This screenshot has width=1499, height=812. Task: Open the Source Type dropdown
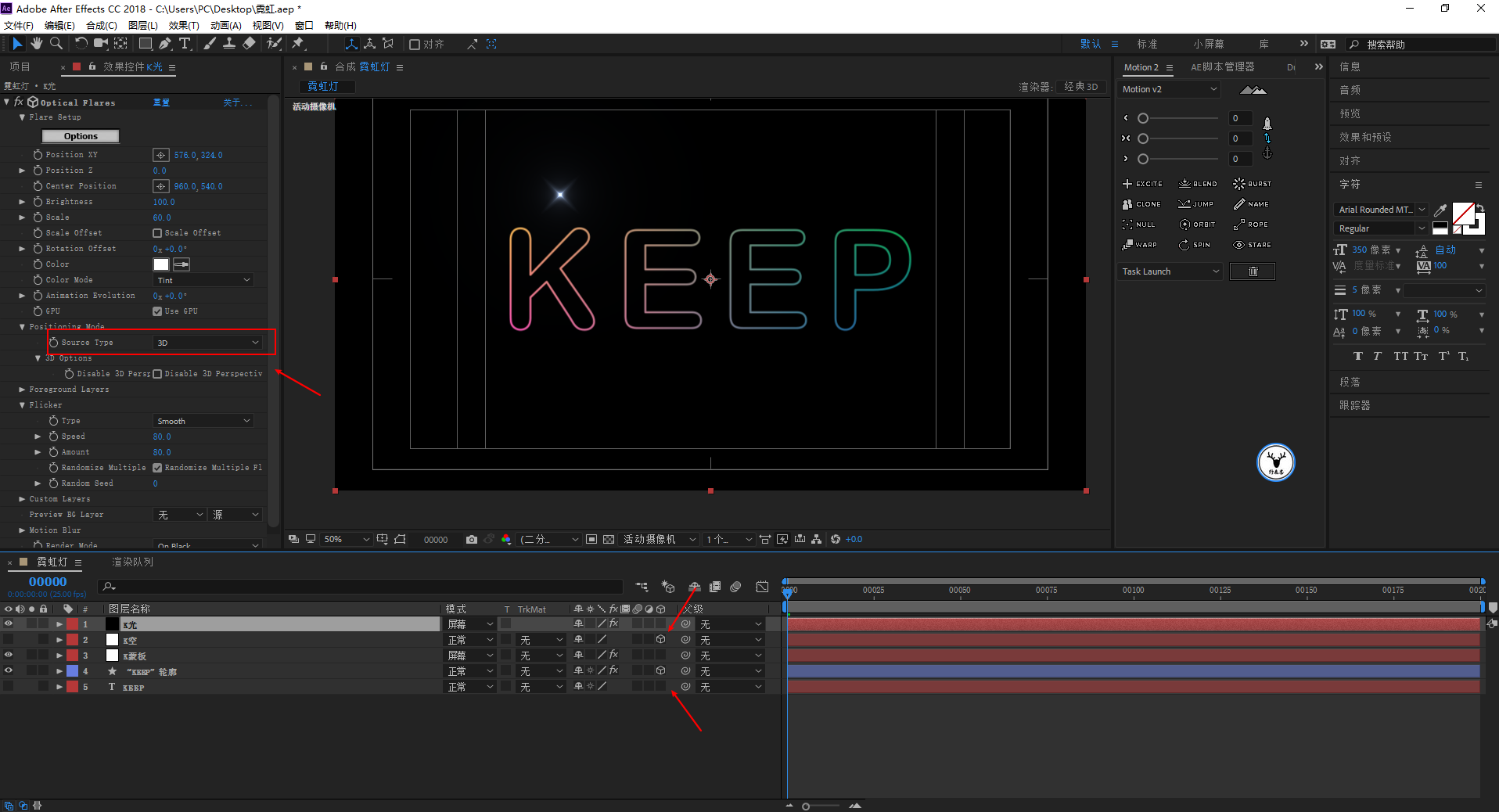point(207,343)
